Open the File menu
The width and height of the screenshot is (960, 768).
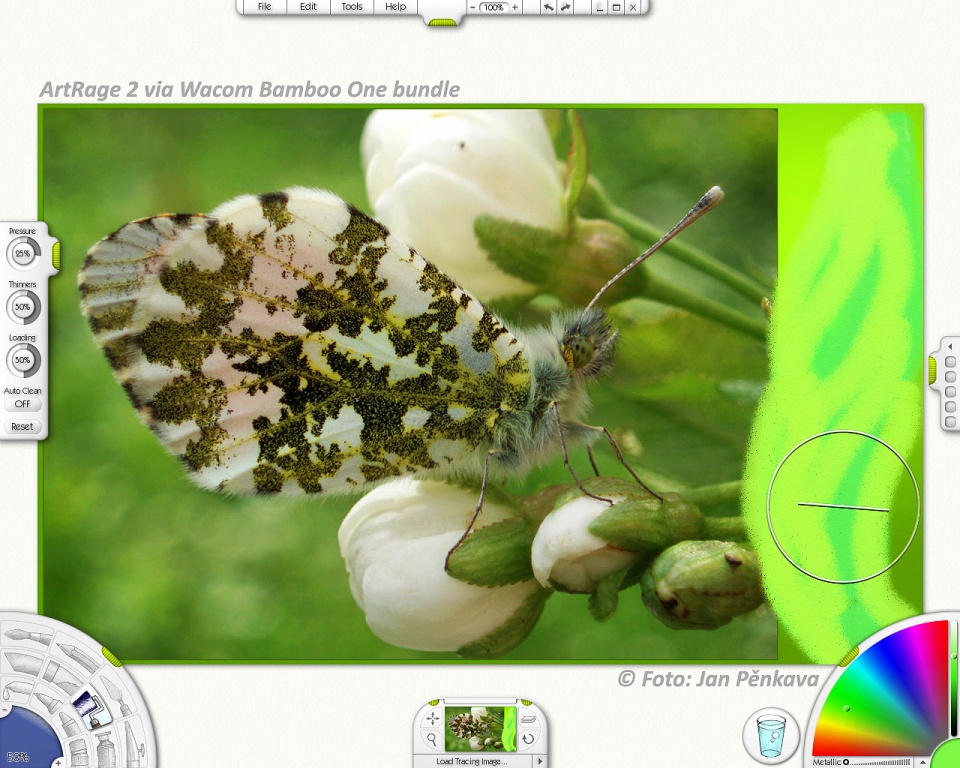pyautogui.click(x=264, y=7)
